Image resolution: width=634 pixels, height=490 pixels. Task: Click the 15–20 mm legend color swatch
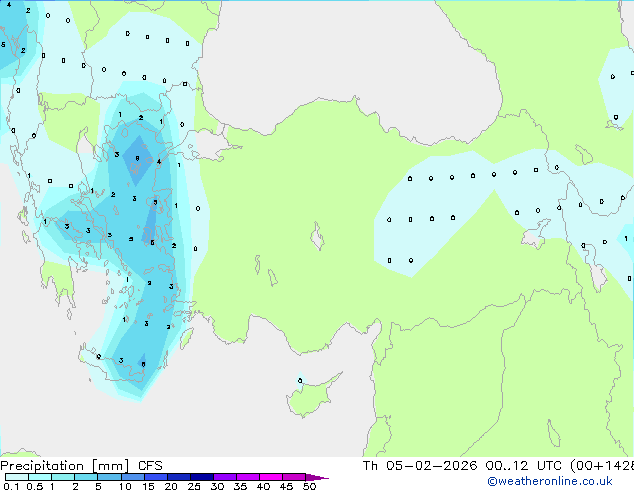pos(155,477)
